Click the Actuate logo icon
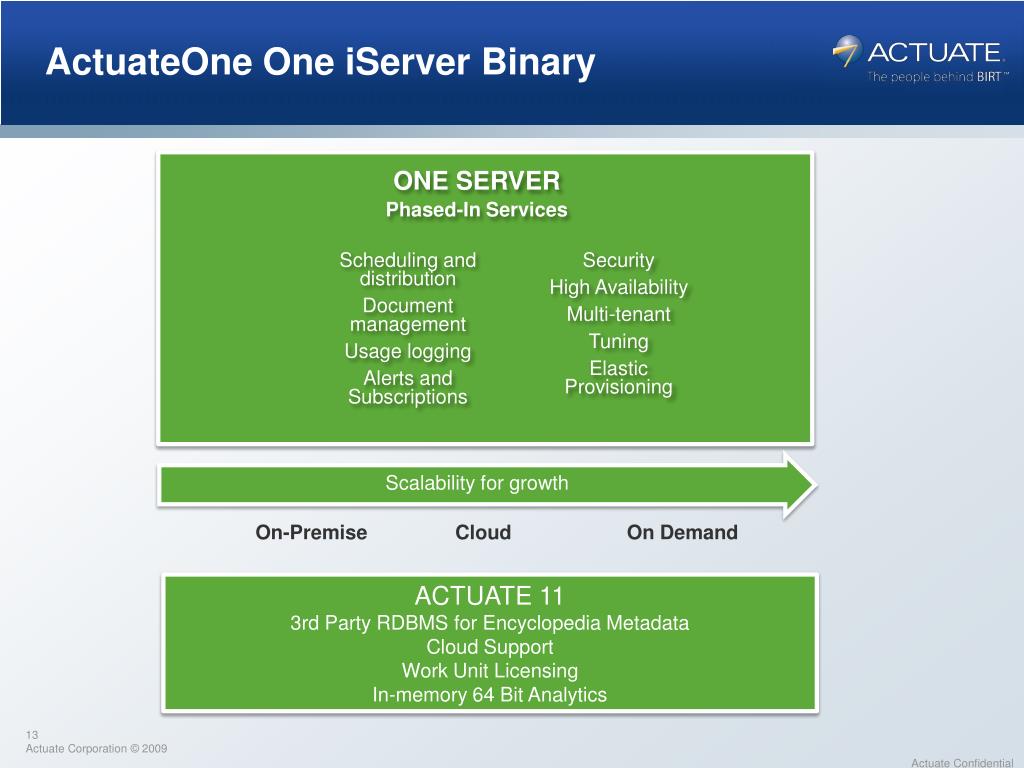 tap(847, 51)
